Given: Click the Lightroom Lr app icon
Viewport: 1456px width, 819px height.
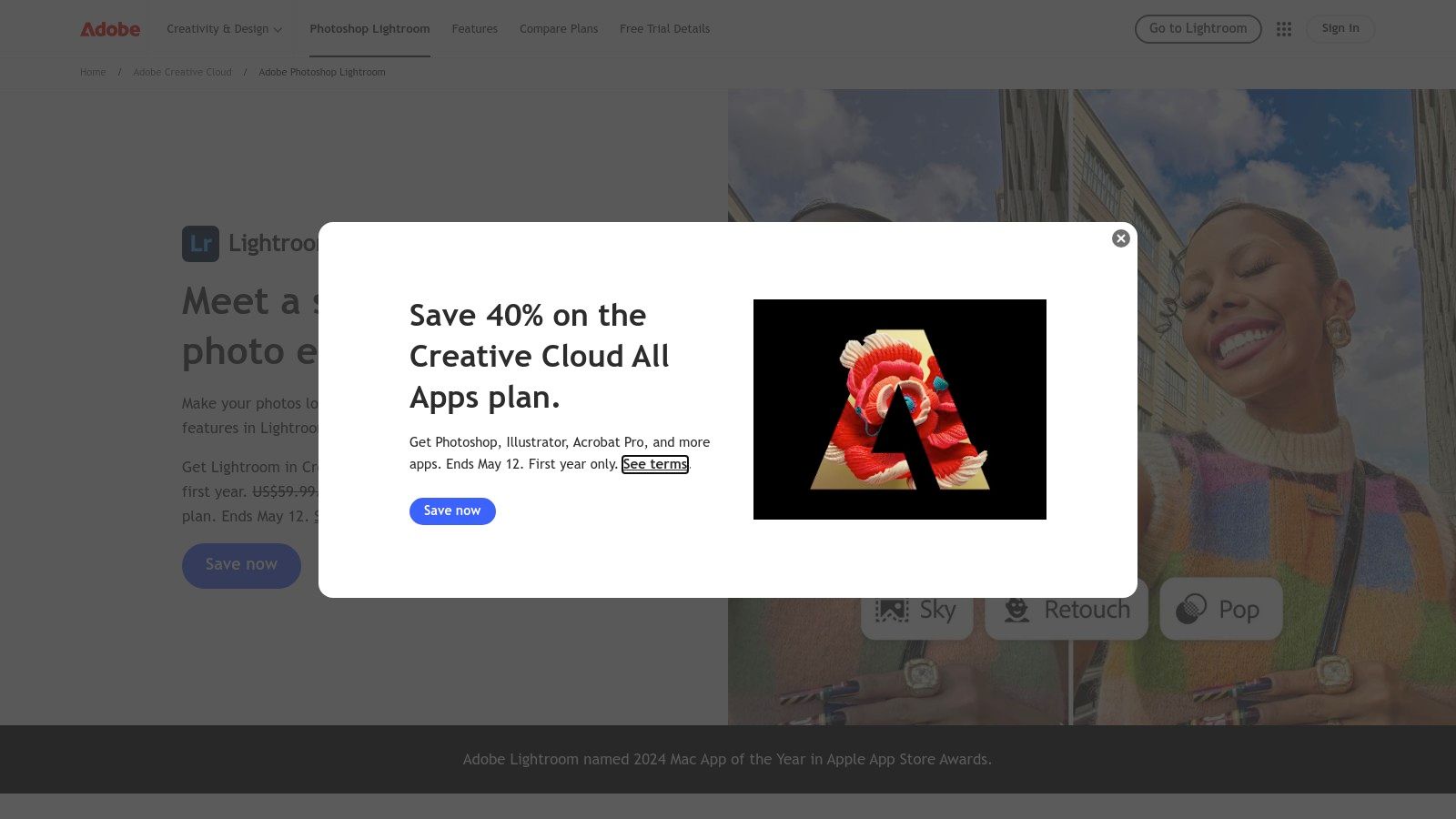Looking at the screenshot, I should pos(200,244).
